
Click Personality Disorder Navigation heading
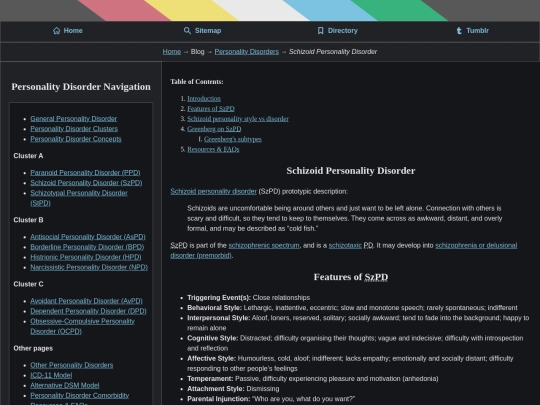[81, 87]
